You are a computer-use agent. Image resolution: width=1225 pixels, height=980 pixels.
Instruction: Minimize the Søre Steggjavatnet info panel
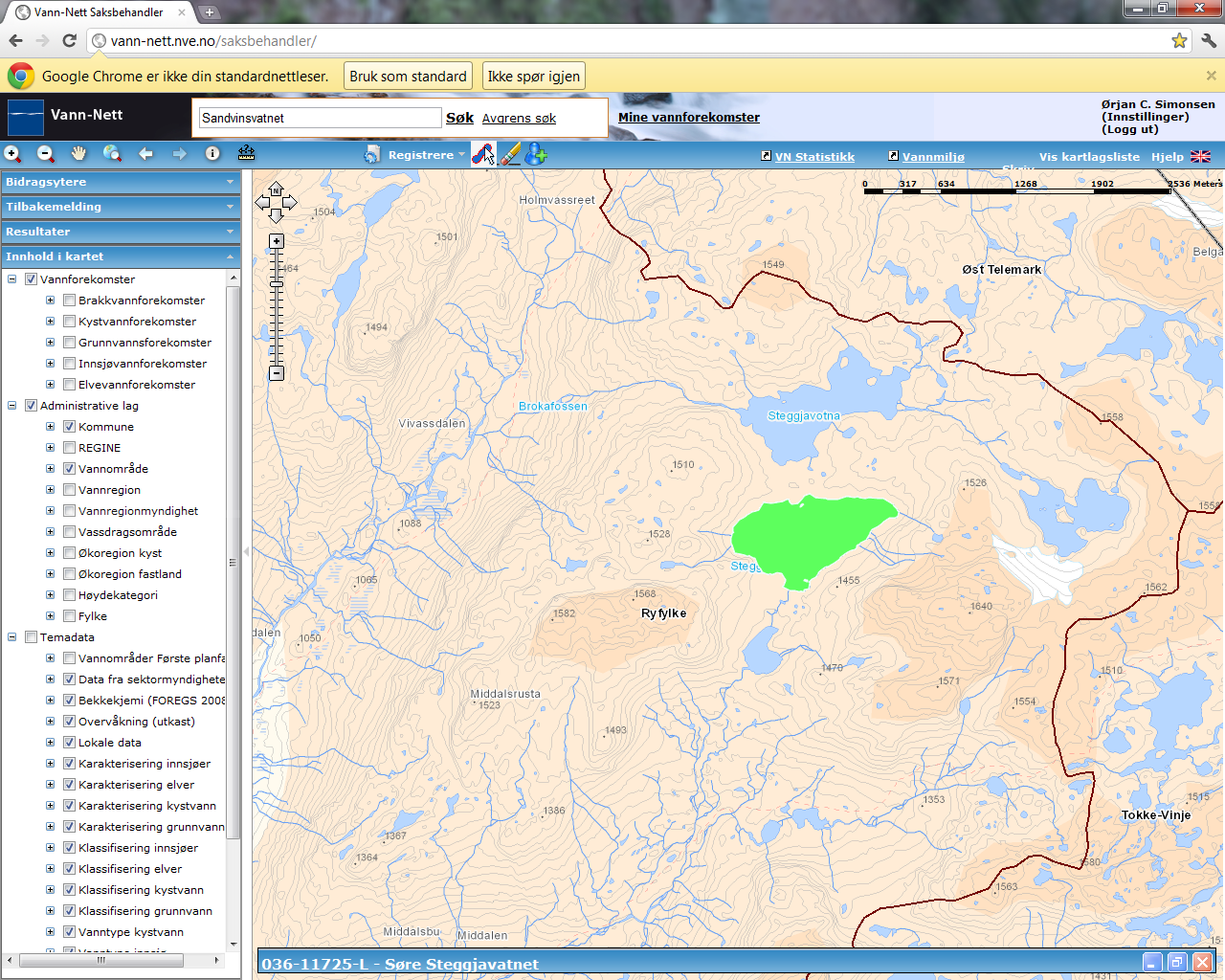tap(1153, 963)
